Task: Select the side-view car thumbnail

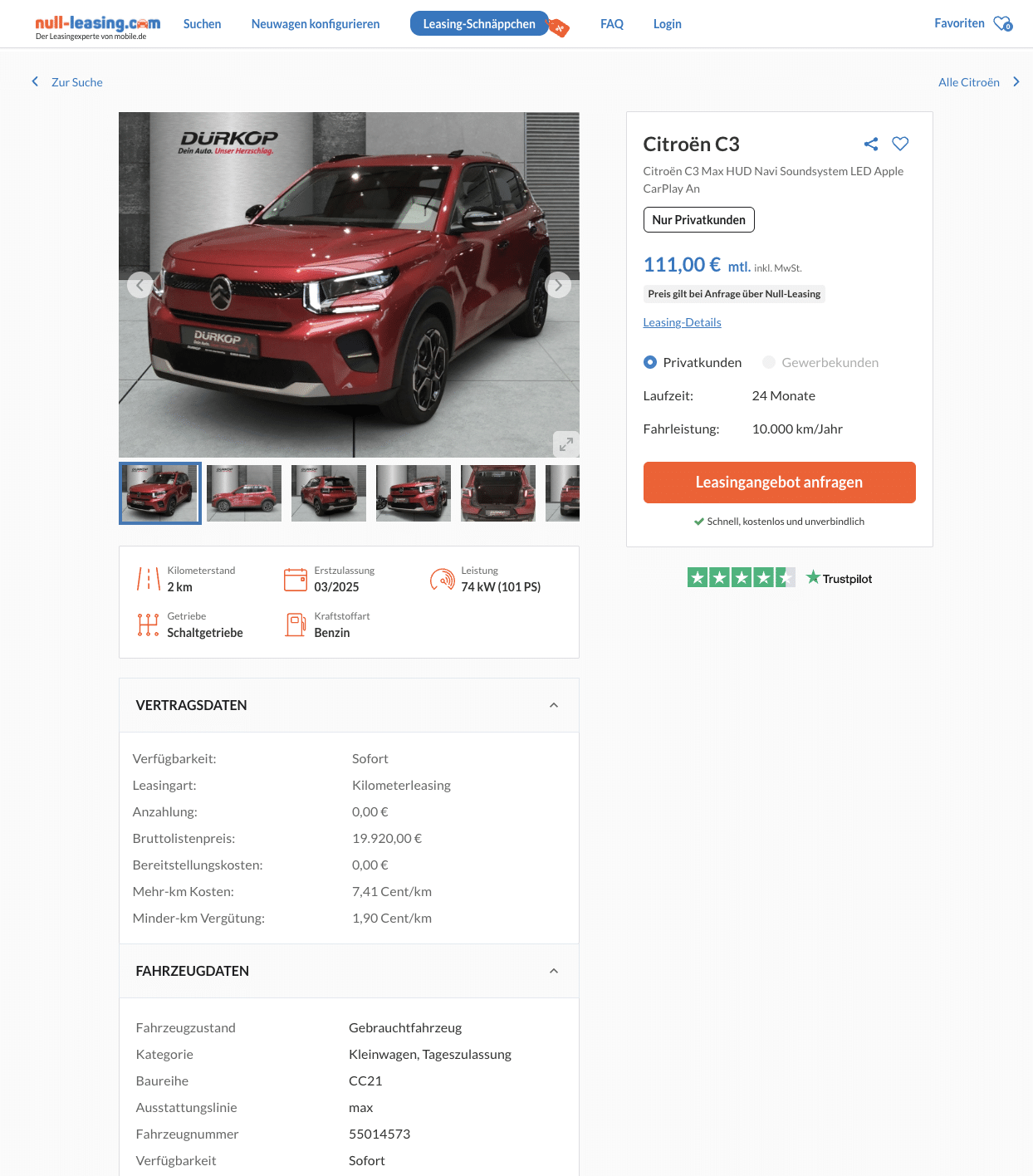Action: 244,493
